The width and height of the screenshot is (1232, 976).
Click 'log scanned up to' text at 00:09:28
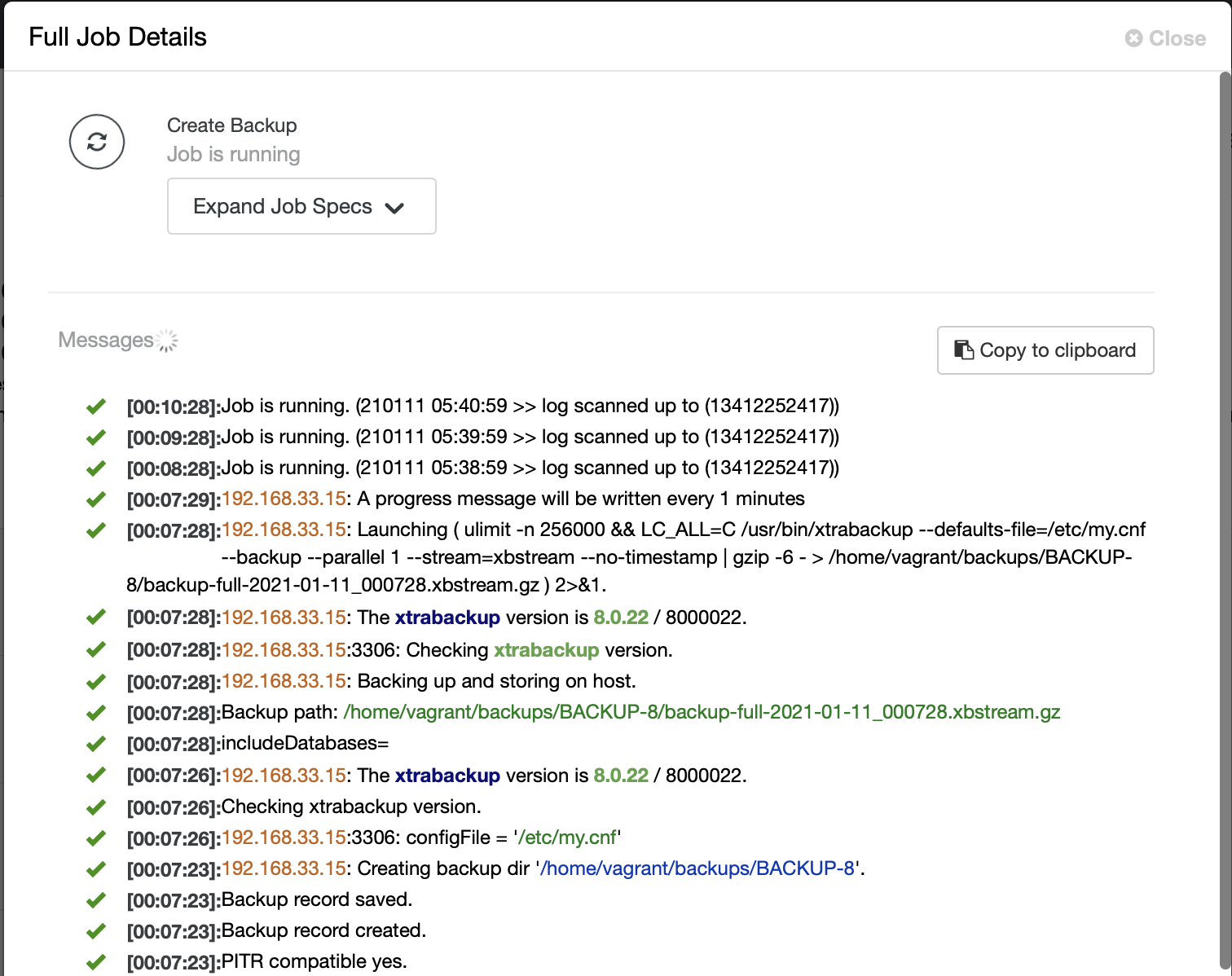[x=620, y=437]
